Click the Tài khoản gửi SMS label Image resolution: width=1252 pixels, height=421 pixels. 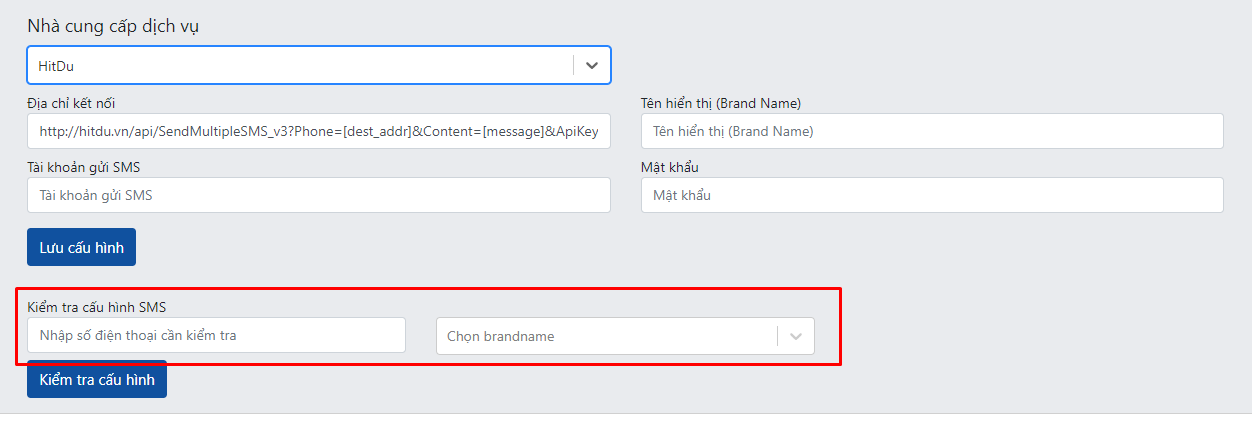[x=90, y=167]
